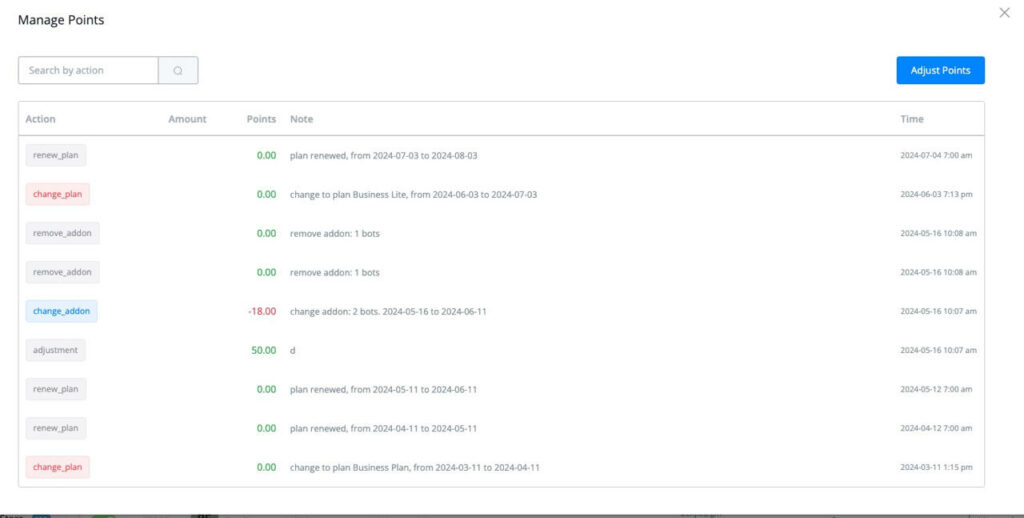Screen dimensions: 1024x518
Task: Click the note about 2 bots addon change
Action: click(x=390, y=311)
